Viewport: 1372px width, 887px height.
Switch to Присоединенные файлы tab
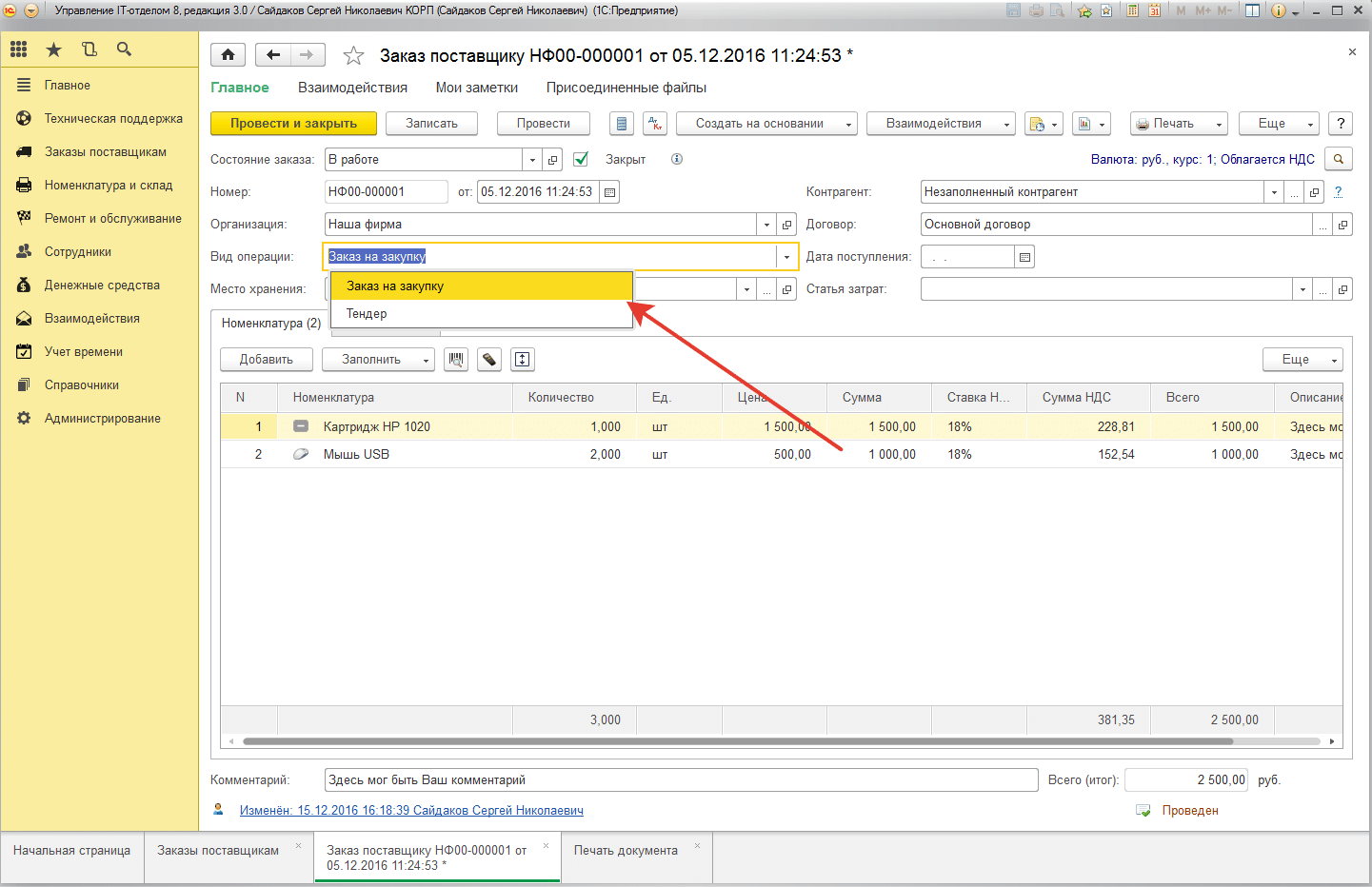click(626, 88)
